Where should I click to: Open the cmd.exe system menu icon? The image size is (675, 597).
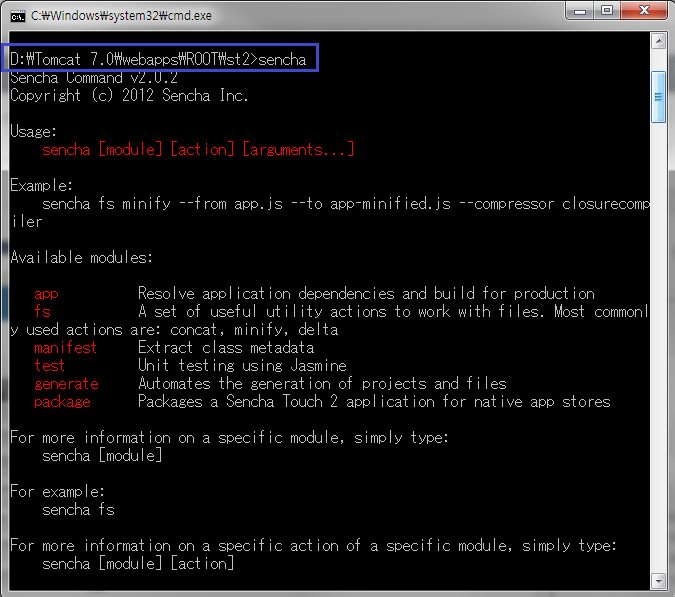click(x=18, y=16)
